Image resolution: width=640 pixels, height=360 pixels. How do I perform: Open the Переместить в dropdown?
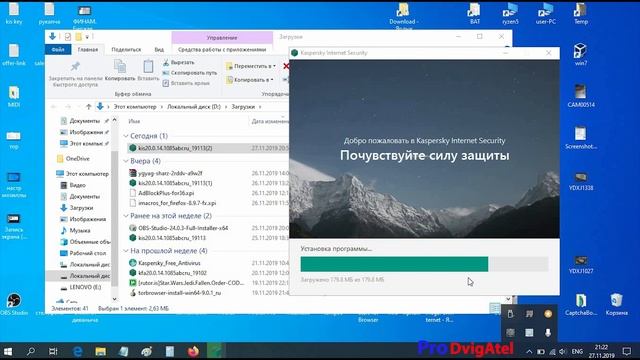251,66
